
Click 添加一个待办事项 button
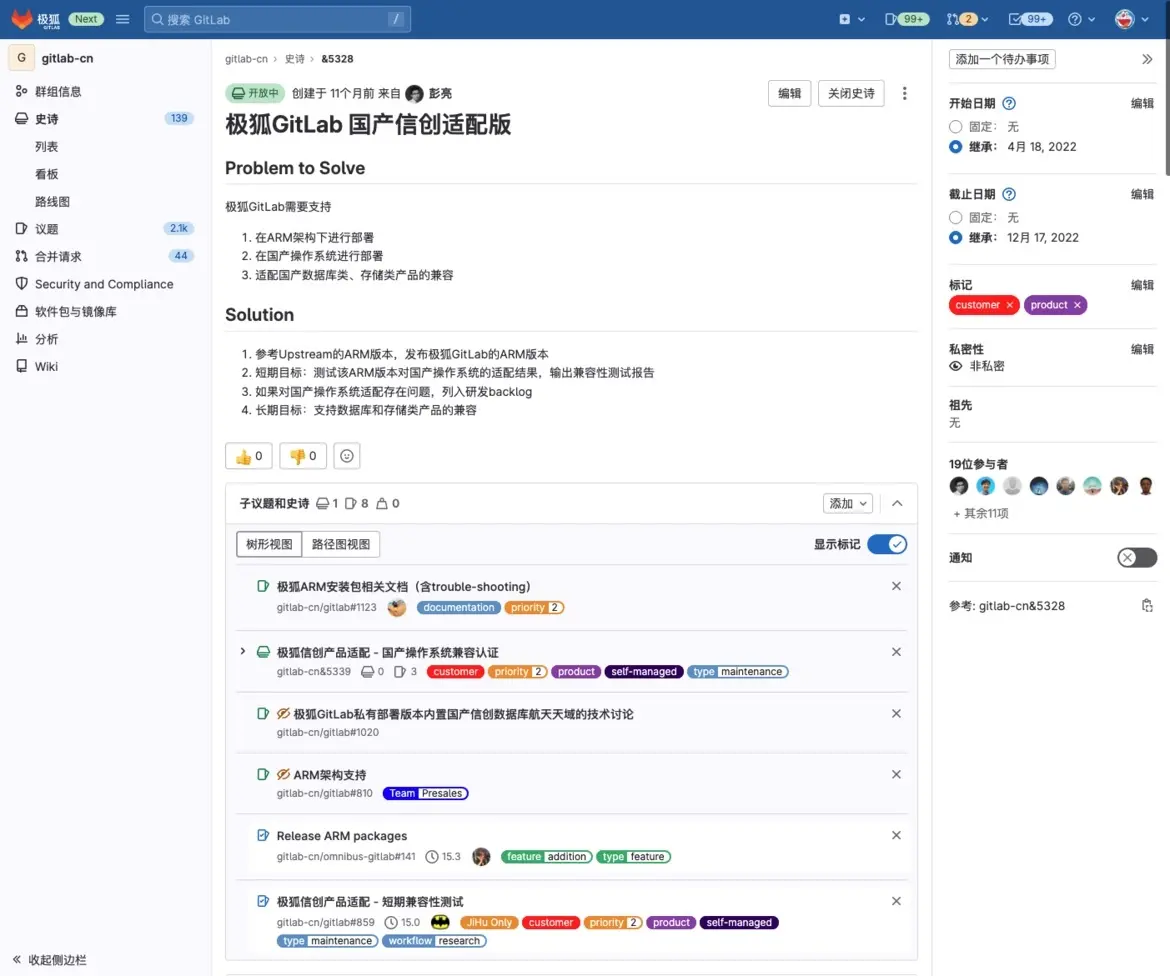point(1002,59)
